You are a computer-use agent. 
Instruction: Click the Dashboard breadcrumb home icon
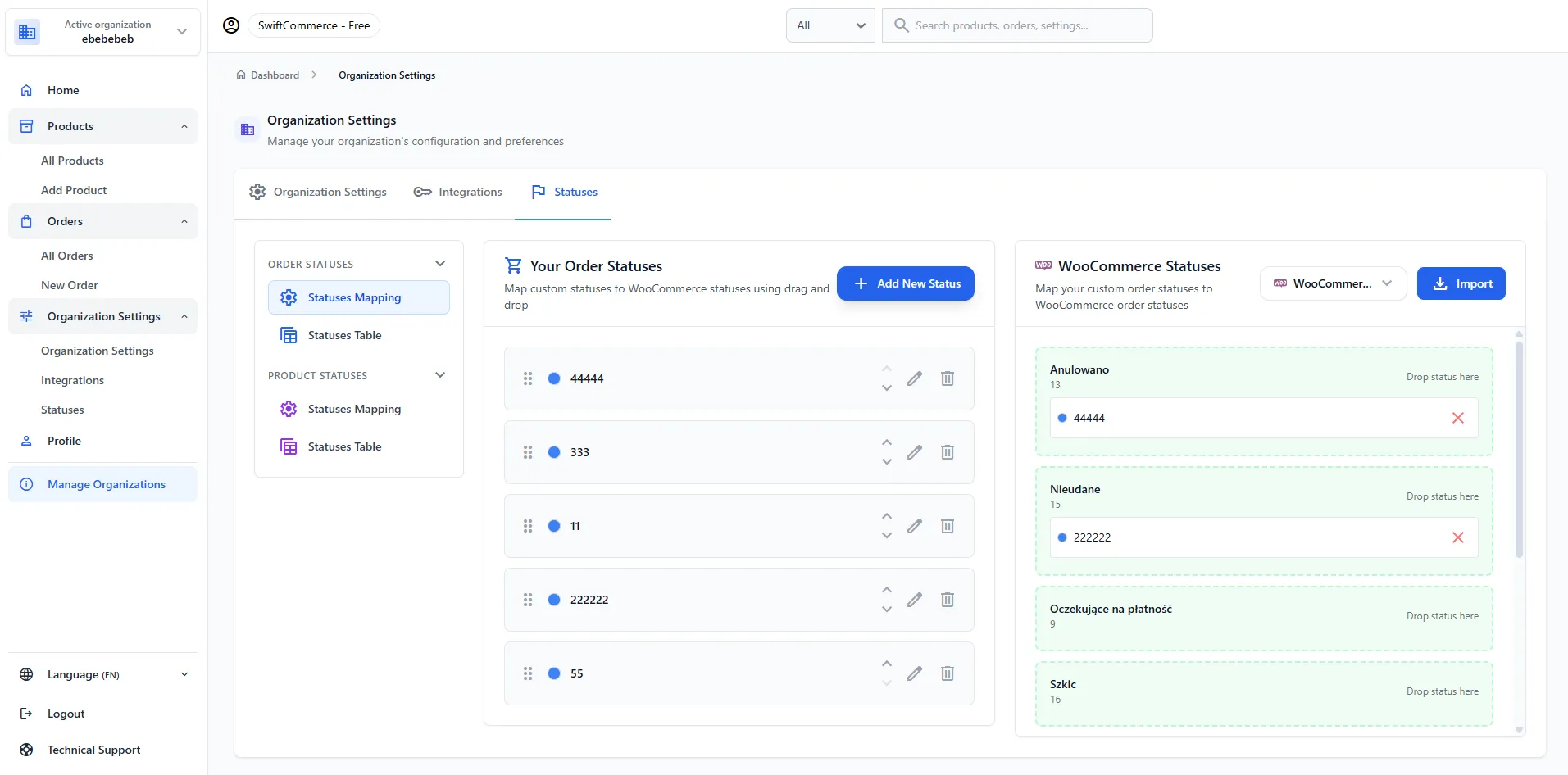pos(240,75)
